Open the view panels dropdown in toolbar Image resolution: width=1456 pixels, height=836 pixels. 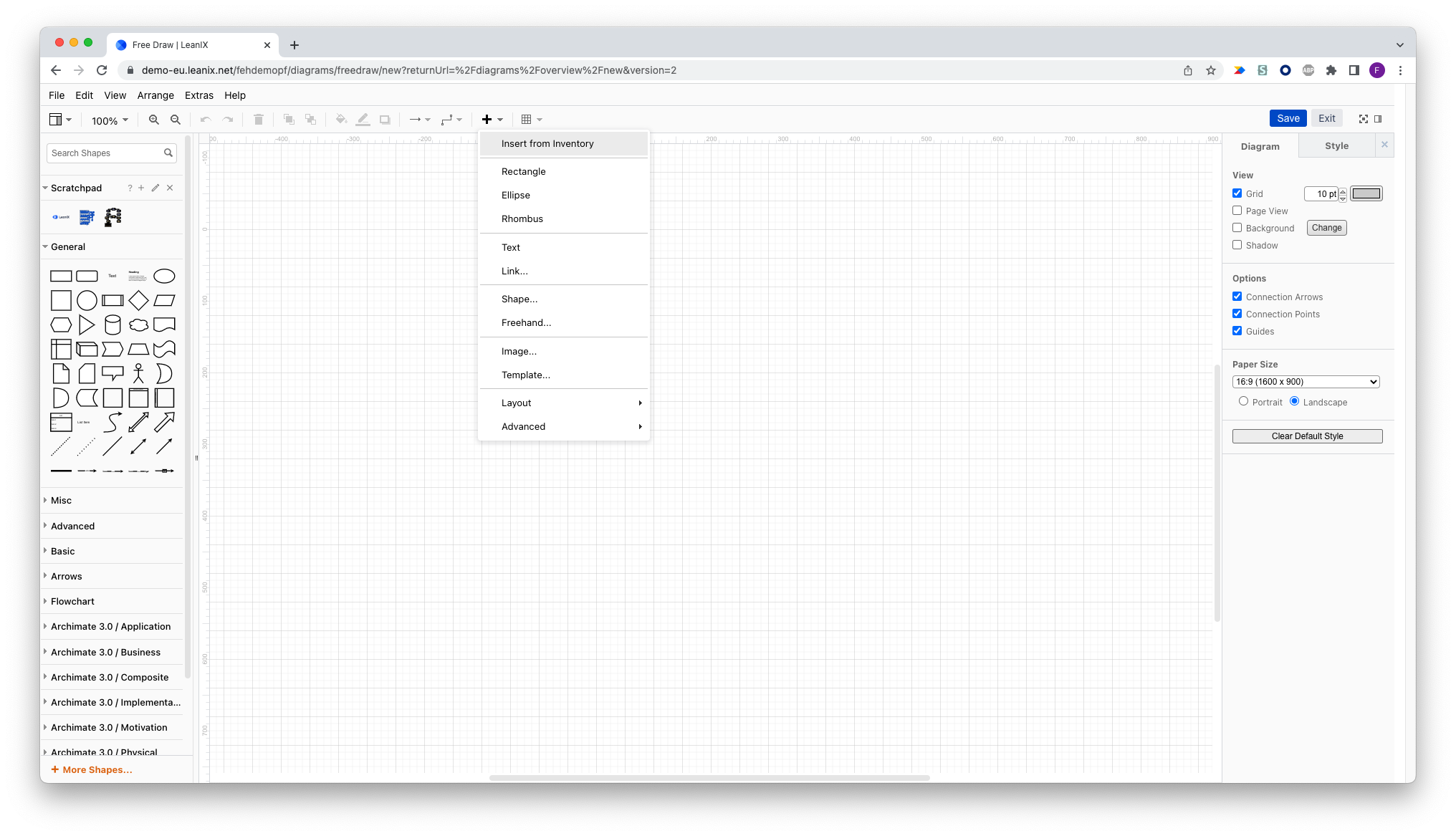tap(60, 120)
